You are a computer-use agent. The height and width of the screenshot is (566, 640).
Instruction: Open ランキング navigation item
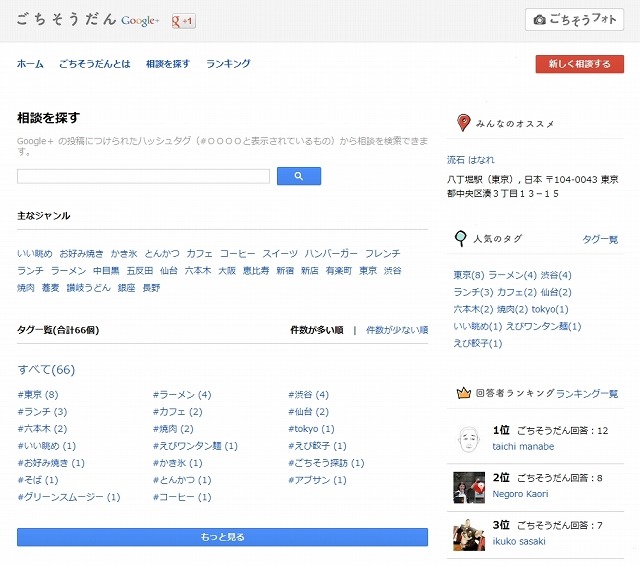click(228, 64)
